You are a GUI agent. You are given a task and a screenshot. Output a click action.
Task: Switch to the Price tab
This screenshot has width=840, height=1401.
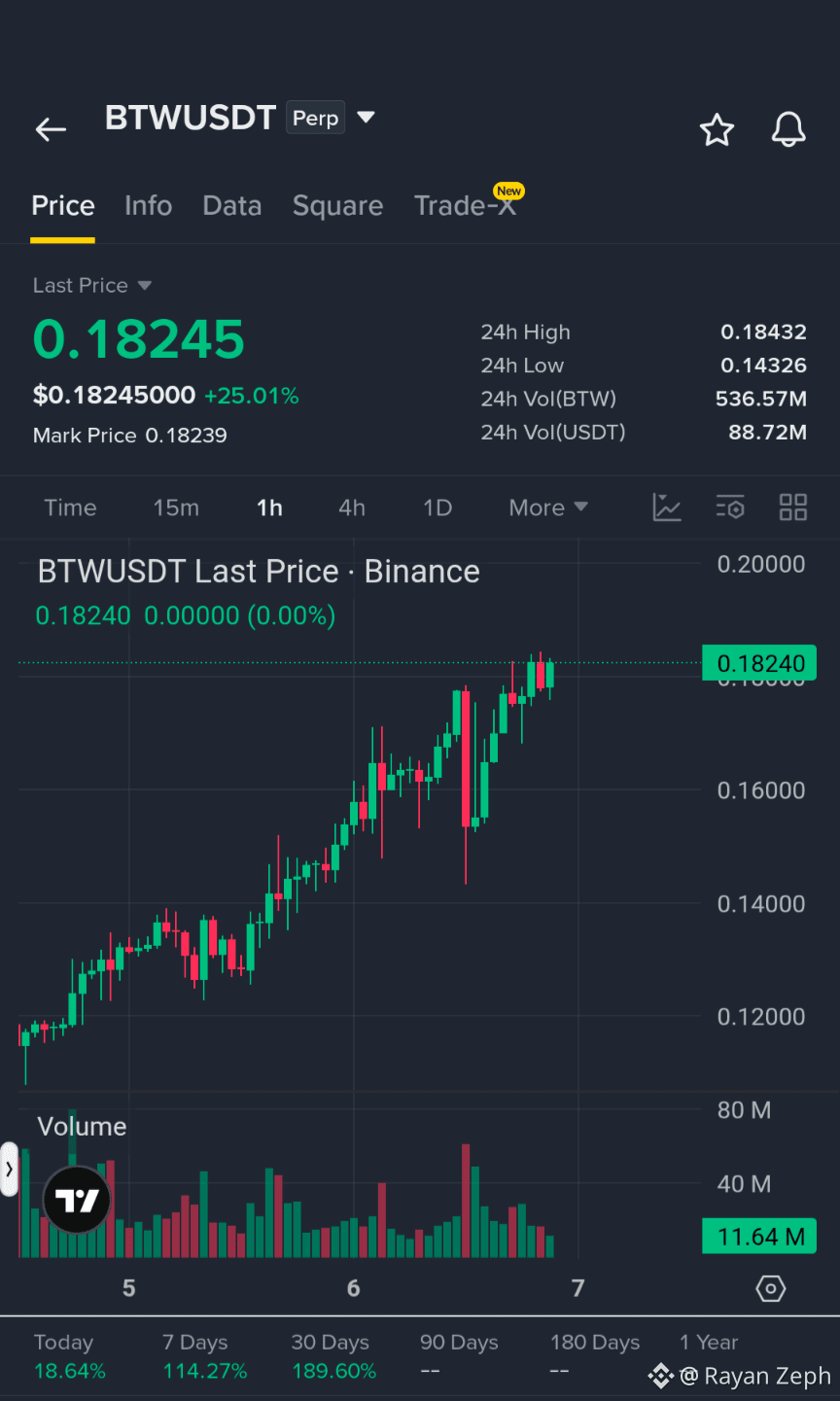63,206
